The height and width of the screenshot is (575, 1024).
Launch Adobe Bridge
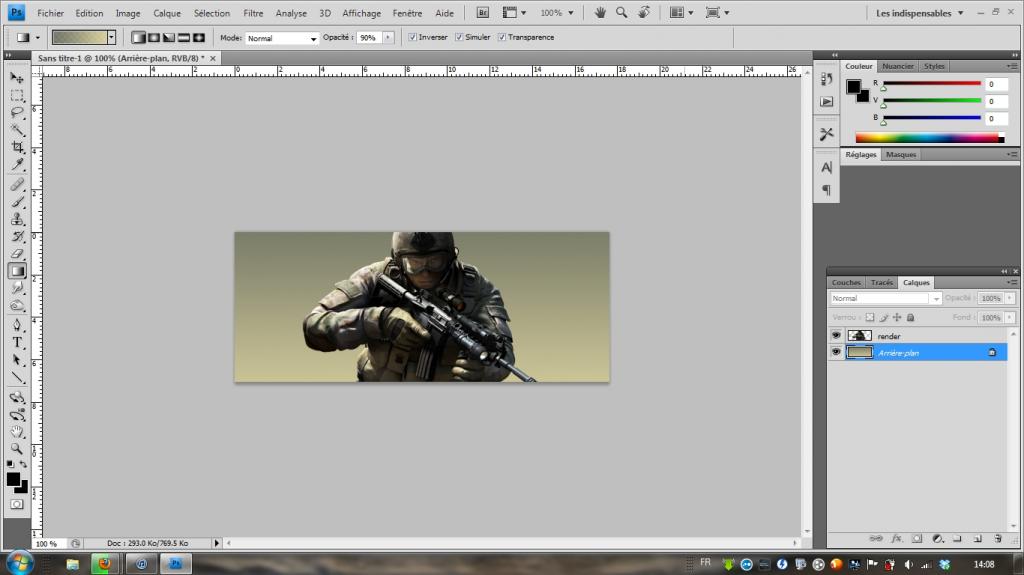483,12
